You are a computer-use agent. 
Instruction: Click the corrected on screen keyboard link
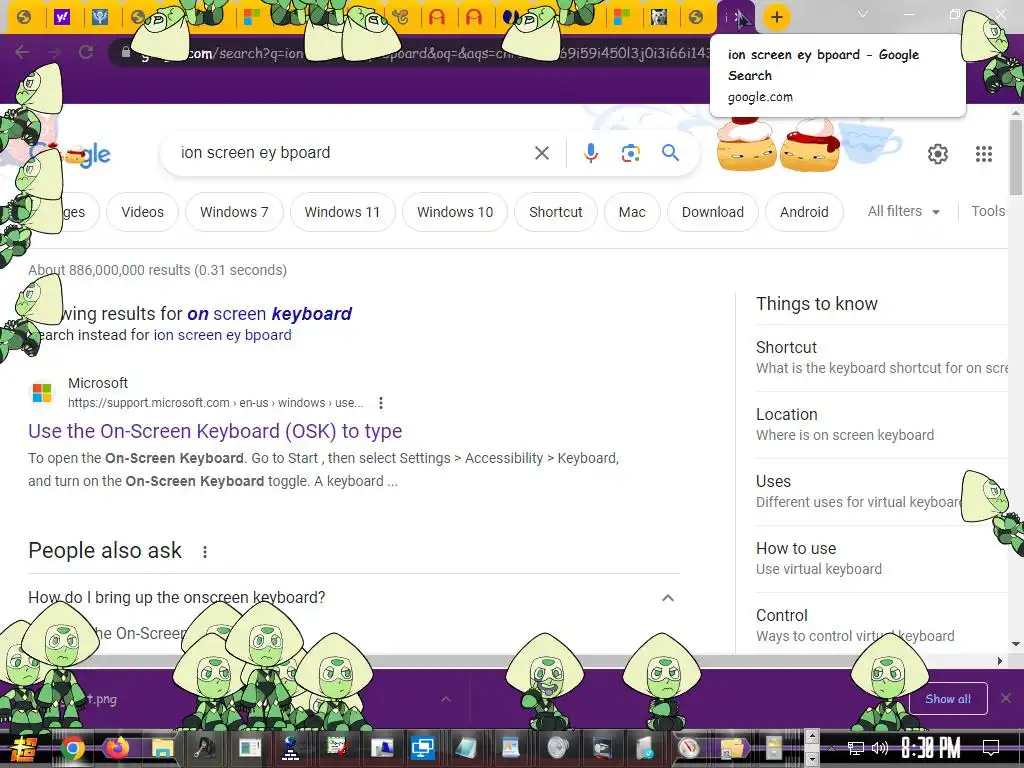pyautogui.click(x=269, y=314)
